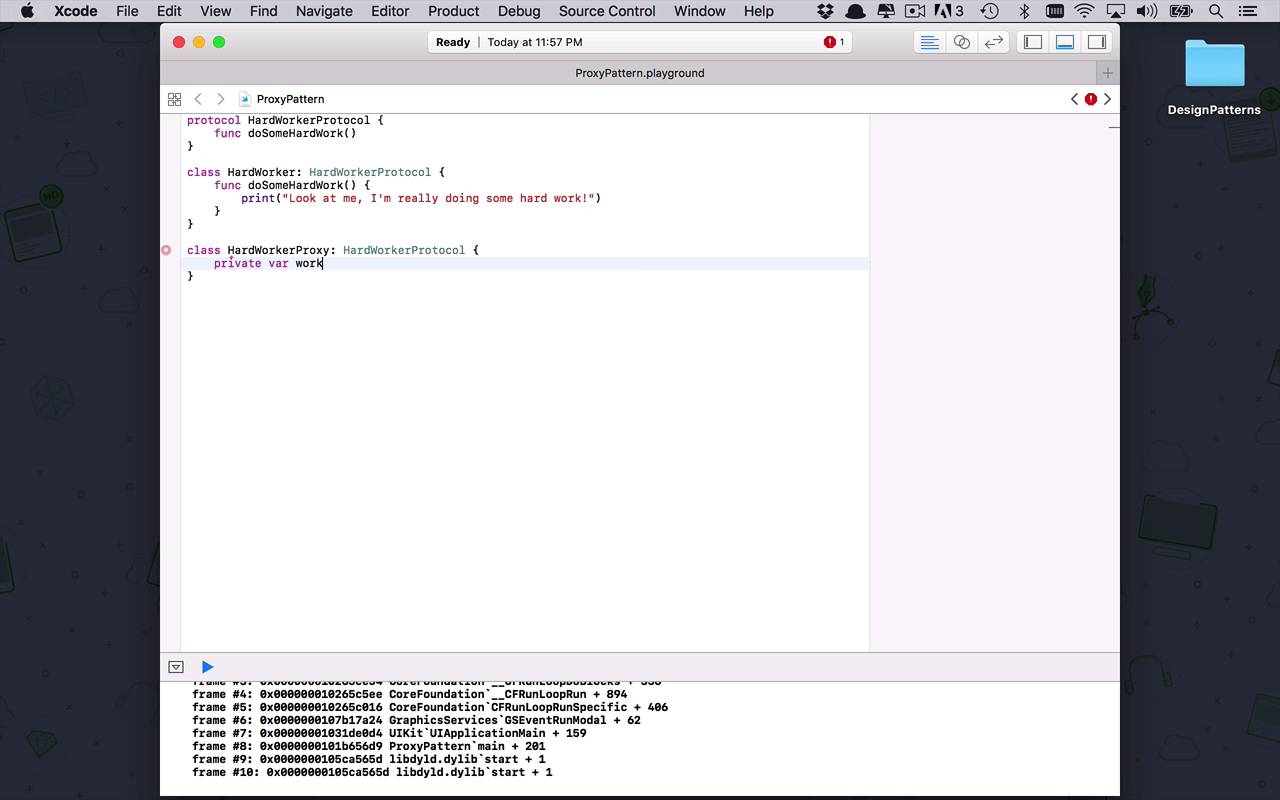The width and height of the screenshot is (1280, 800).
Task: Toggle the Navigator panel
Action: pyautogui.click(x=1033, y=42)
